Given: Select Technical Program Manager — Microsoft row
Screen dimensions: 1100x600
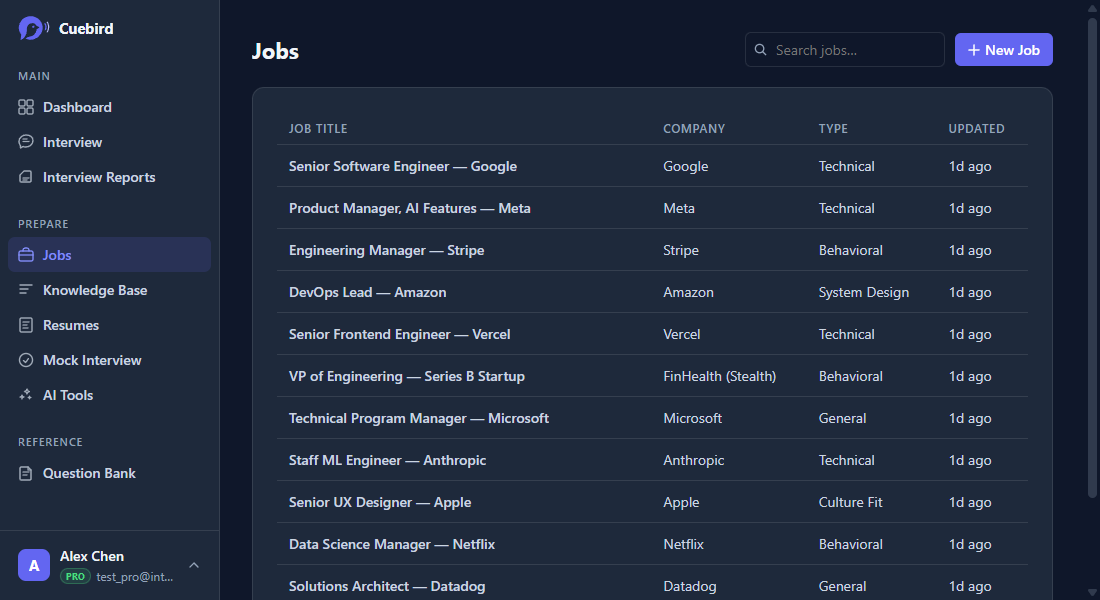Looking at the screenshot, I should tap(652, 418).
